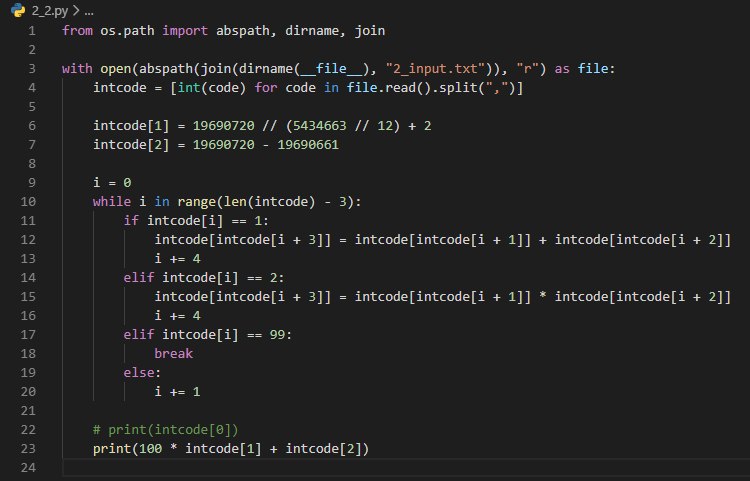Click the 'dirname' name on line 1
This screenshot has height=481, width=750.
coord(312,31)
